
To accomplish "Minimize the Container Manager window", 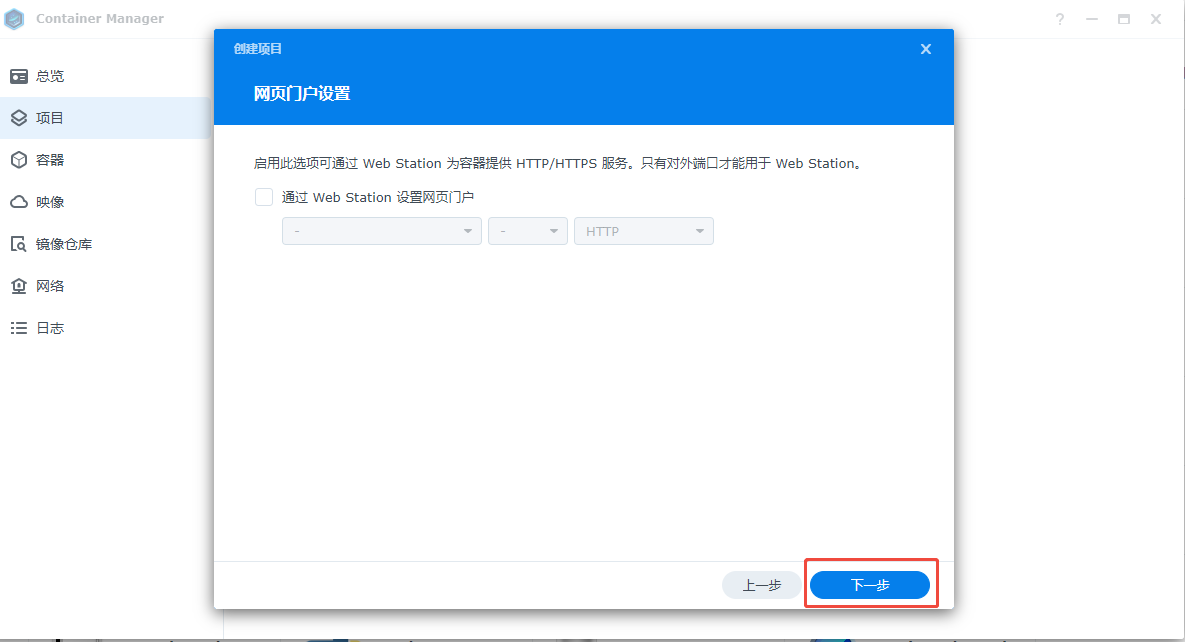I will click(1092, 19).
